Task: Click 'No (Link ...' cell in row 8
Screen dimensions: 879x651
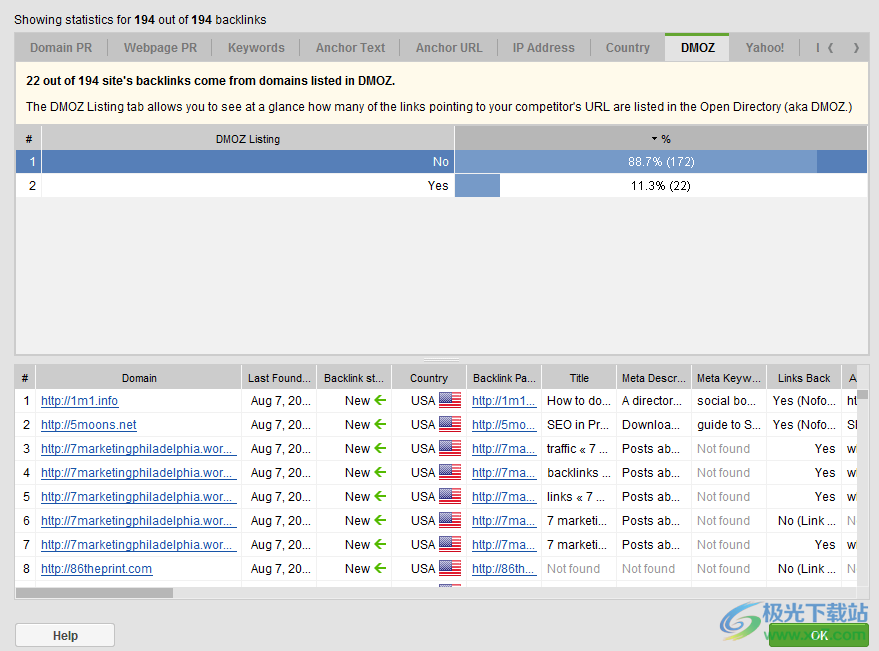Action: coord(804,569)
